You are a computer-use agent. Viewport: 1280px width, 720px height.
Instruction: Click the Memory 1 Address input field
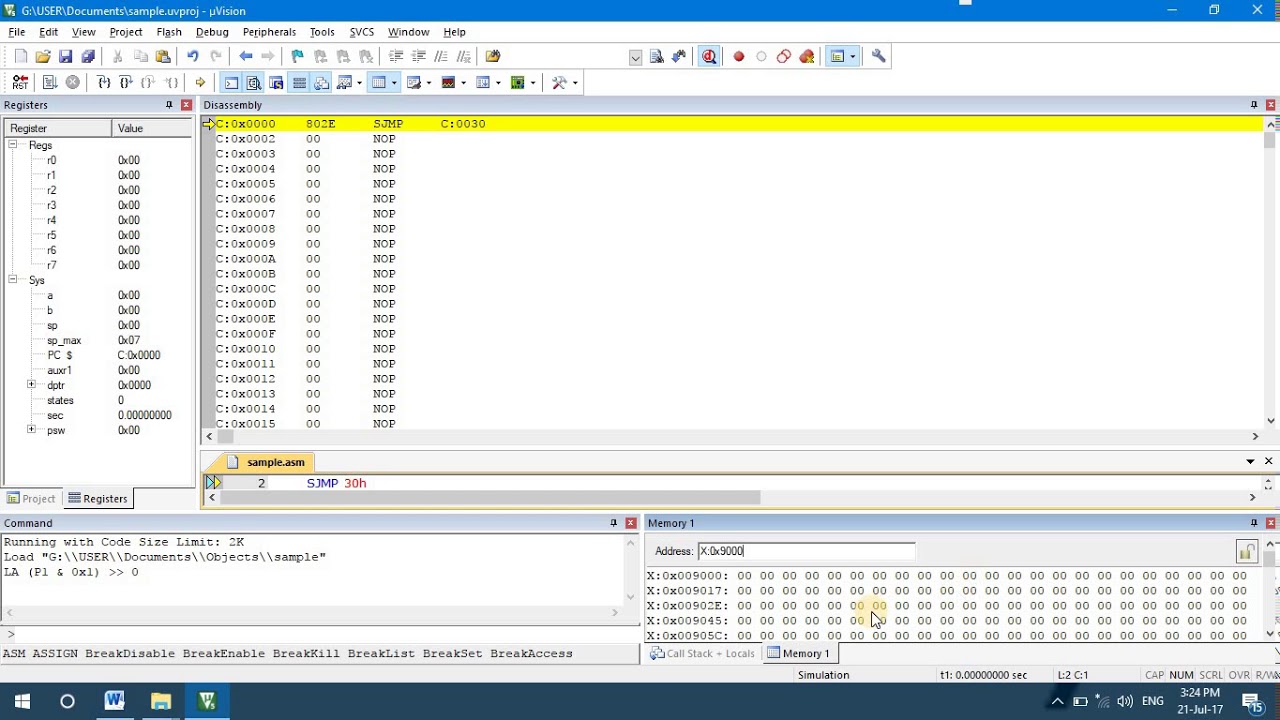pos(805,551)
